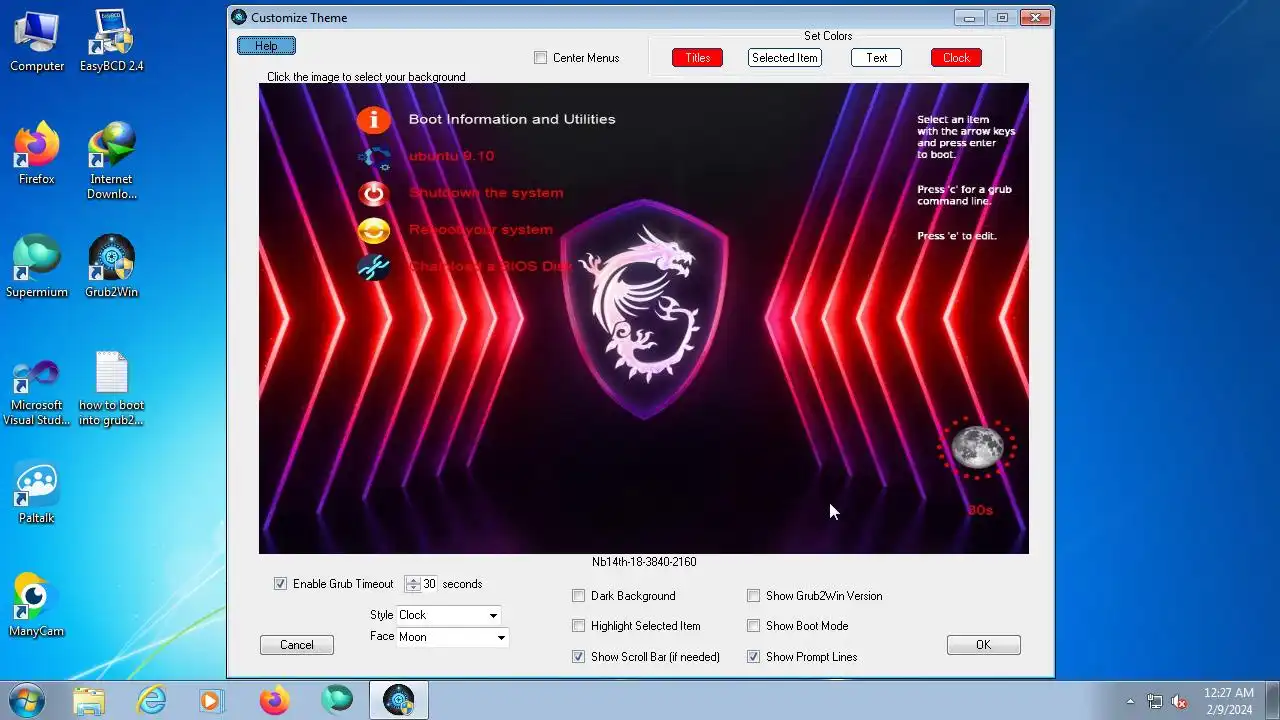Viewport: 1280px width, 720px height.
Task: Click the muted volume tray icon
Action: (1179, 701)
